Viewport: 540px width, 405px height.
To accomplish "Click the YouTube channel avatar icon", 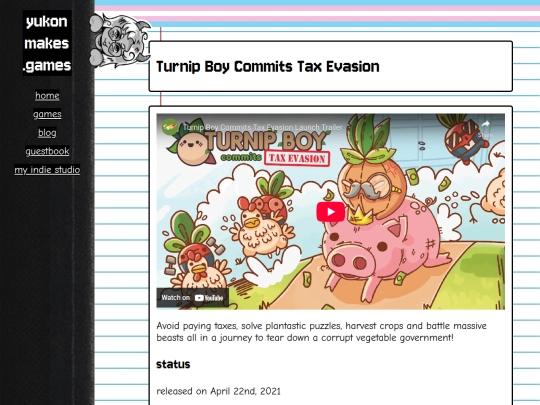I will point(169,127).
